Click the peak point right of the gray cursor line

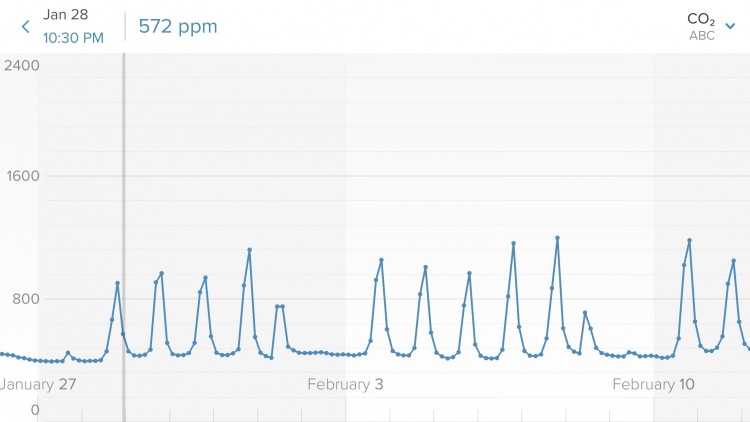161,273
